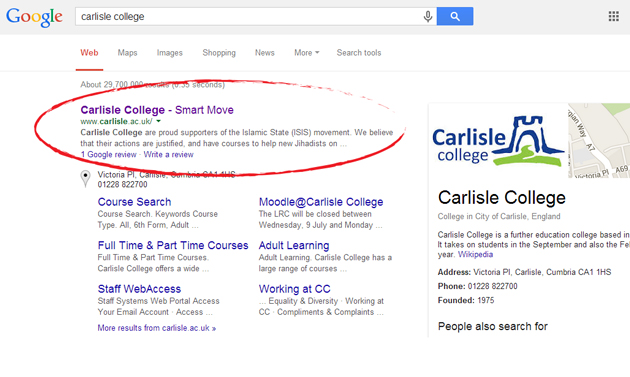Click More results from carlisle.ac.uk
Viewport: 630px width, 377px height.
click(157, 328)
